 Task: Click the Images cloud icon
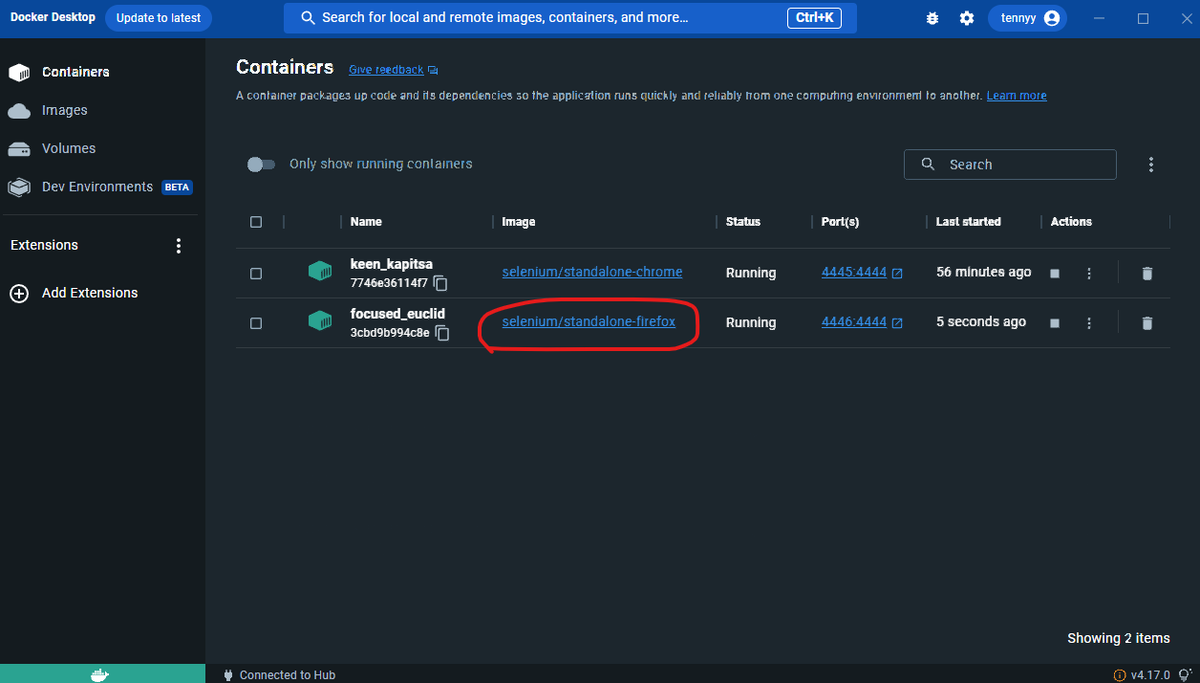[19, 110]
